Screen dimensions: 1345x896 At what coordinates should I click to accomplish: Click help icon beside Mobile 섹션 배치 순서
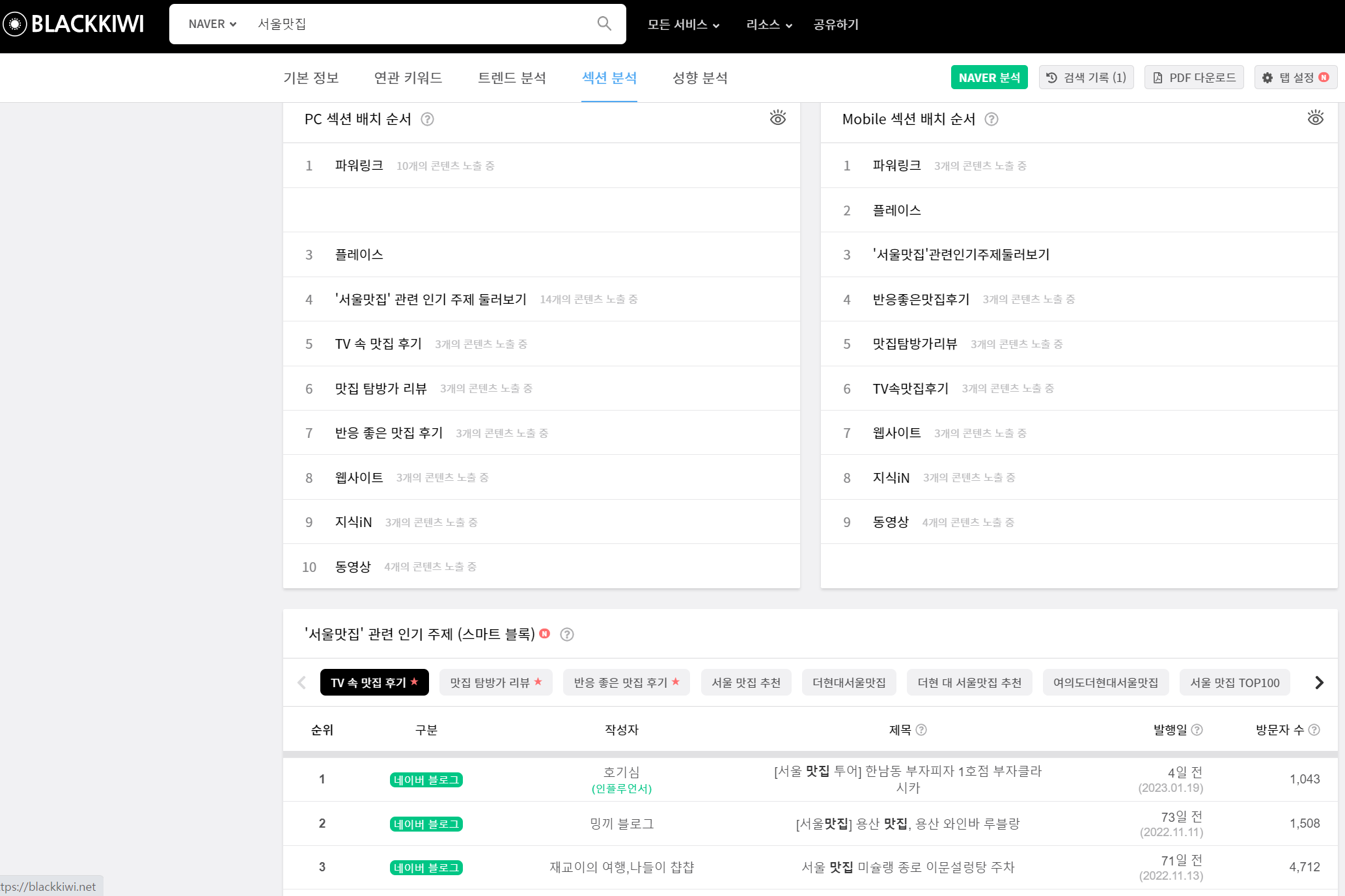click(x=991, y=119)
